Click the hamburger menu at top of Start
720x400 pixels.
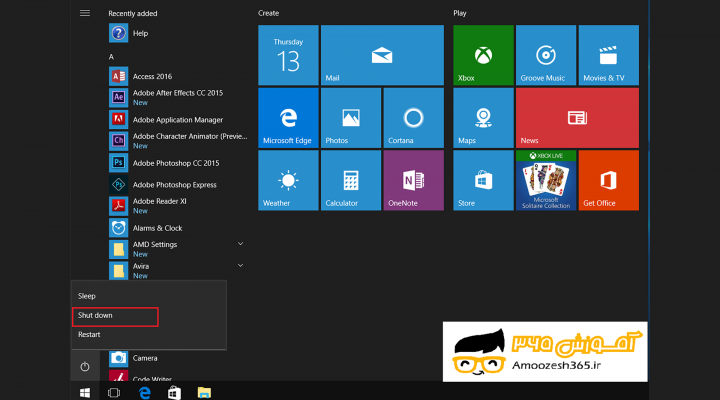click(x=85, y=13)
